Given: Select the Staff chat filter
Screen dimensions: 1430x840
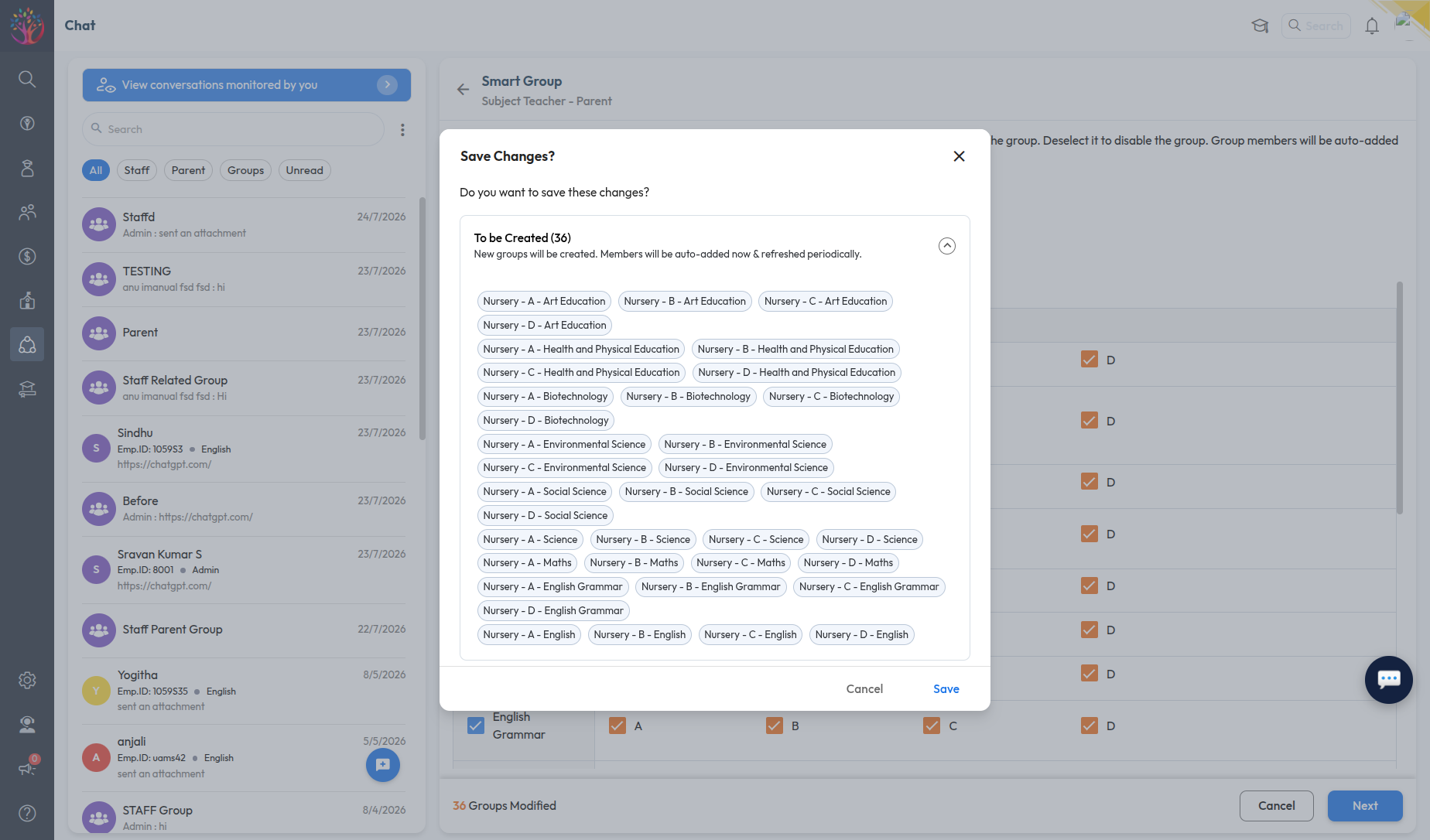Looking at the screenshot, I should [137, 170].
